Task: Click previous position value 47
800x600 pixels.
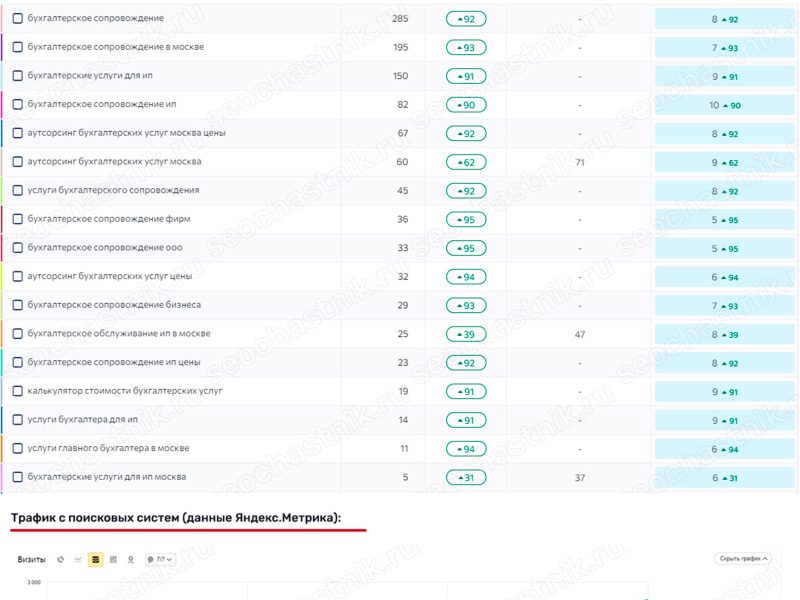Action: coord(580,334)
